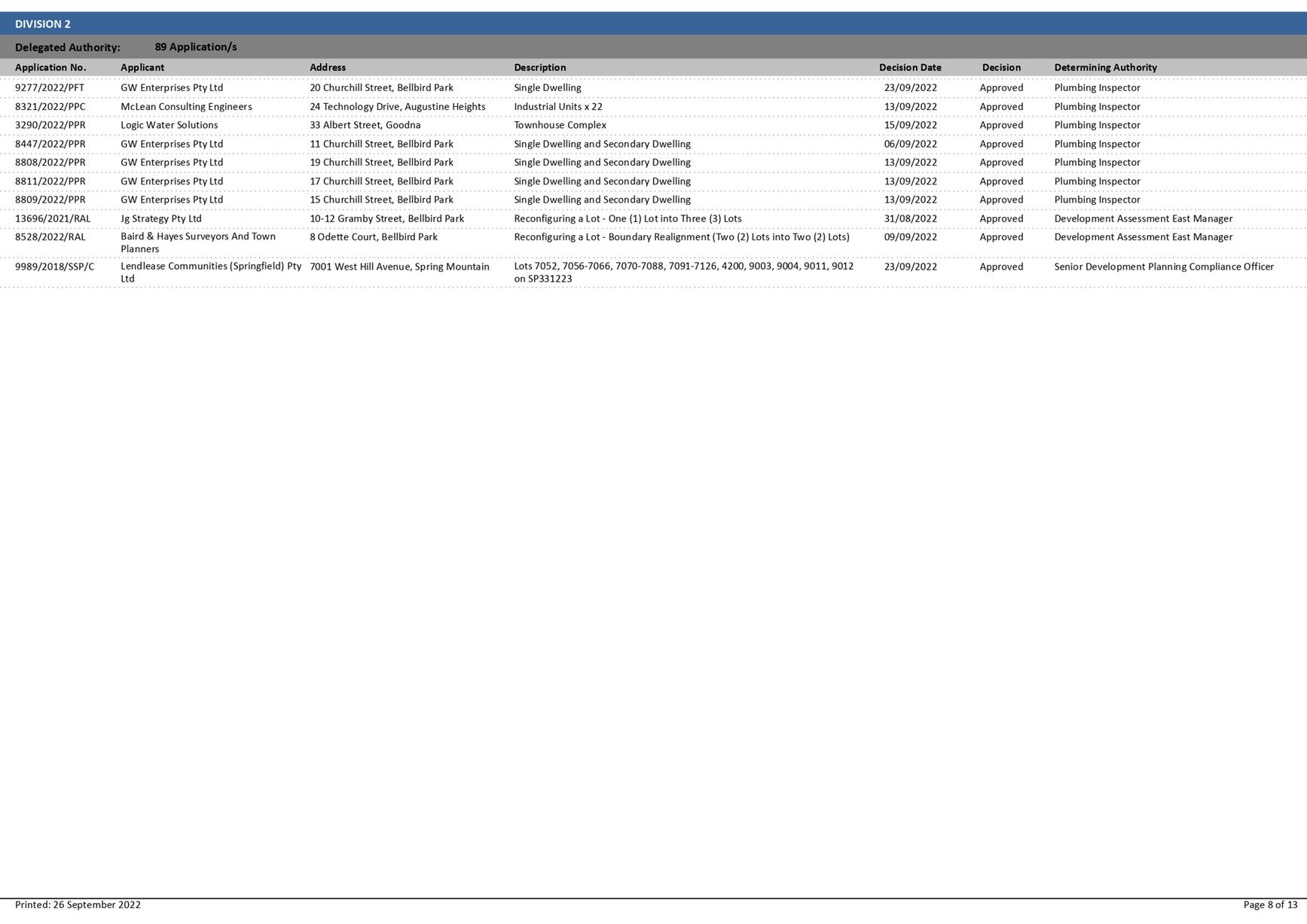
Task: Click address 8 Odette Court, Bellbird Park
Action: (x=374, y=237)
